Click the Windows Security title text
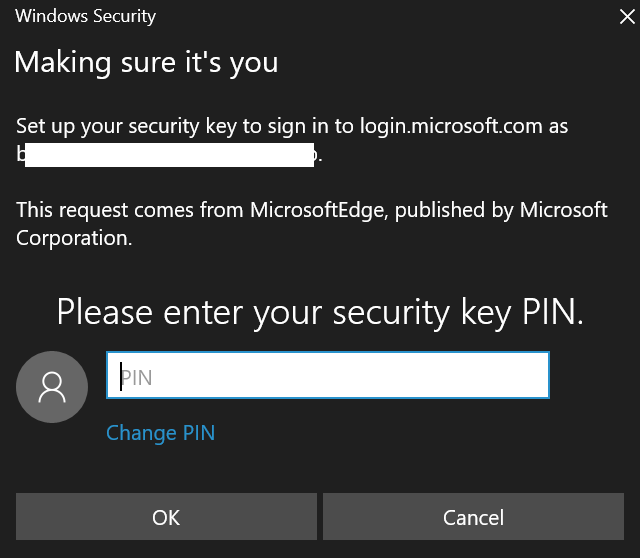The image size is (640, 558). click(86, 16)
